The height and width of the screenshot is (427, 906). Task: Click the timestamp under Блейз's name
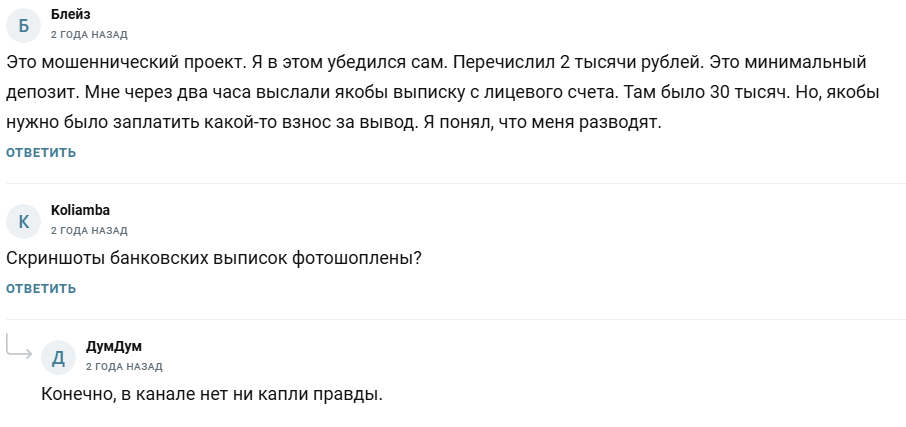click(89, 35)
